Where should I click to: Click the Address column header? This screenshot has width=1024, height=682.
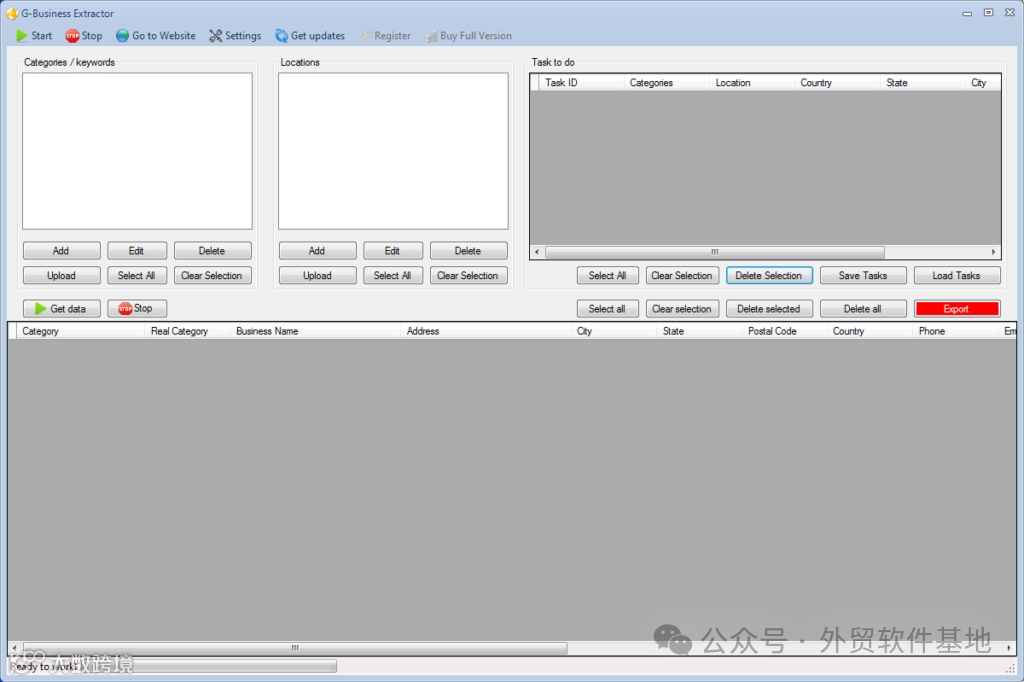point(486,331)
